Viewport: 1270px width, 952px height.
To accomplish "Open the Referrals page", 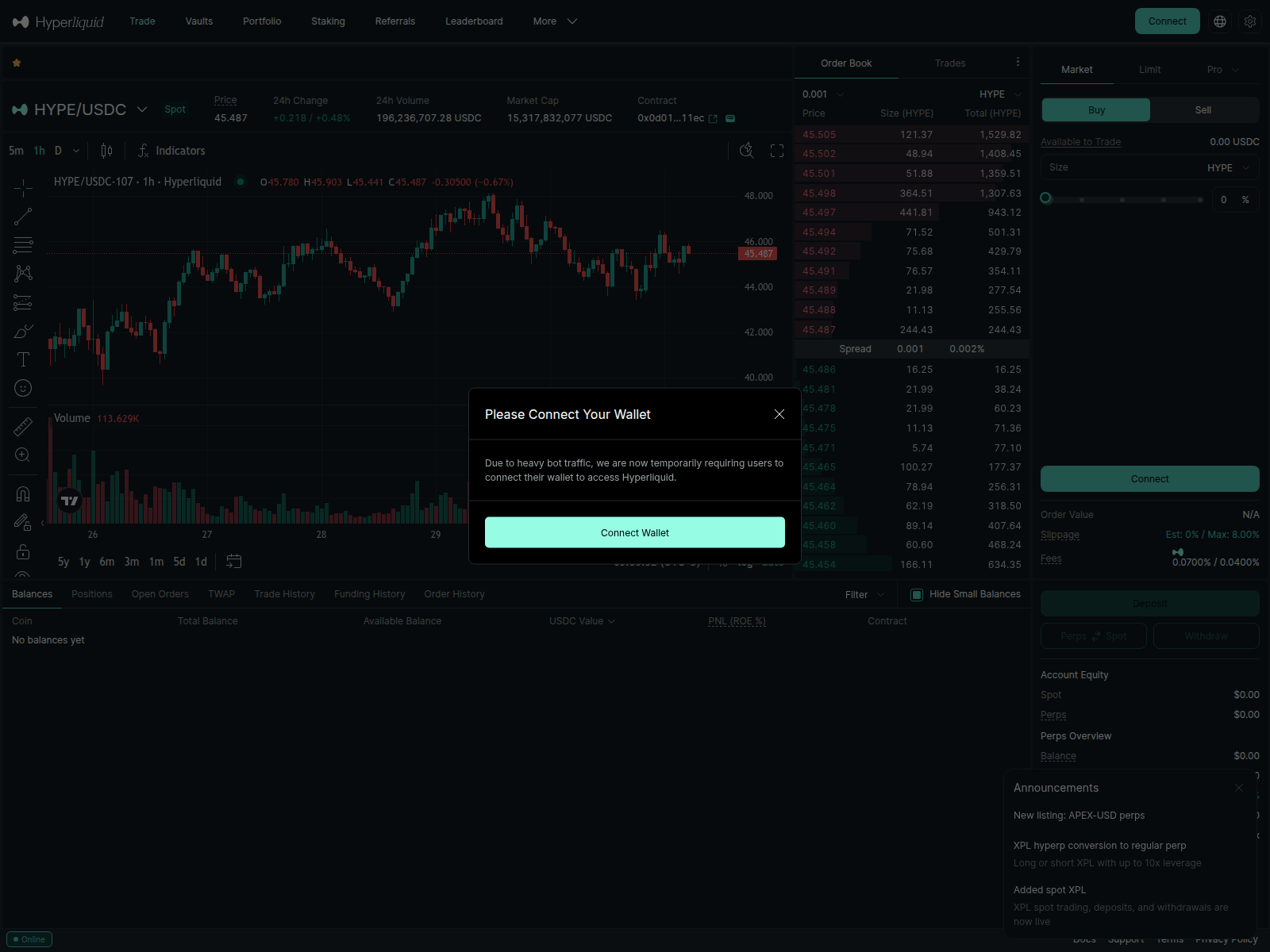I will click(395, 21).
